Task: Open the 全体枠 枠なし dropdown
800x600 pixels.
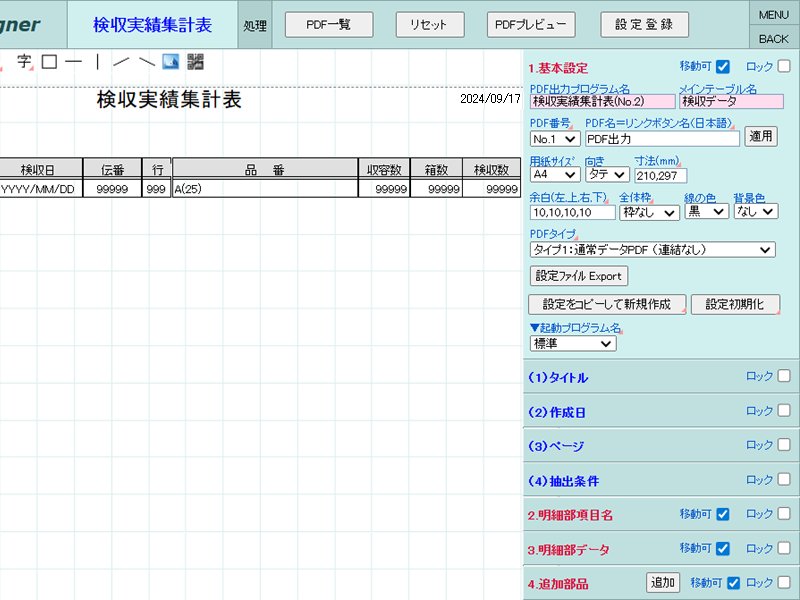Action: [649, 212]
